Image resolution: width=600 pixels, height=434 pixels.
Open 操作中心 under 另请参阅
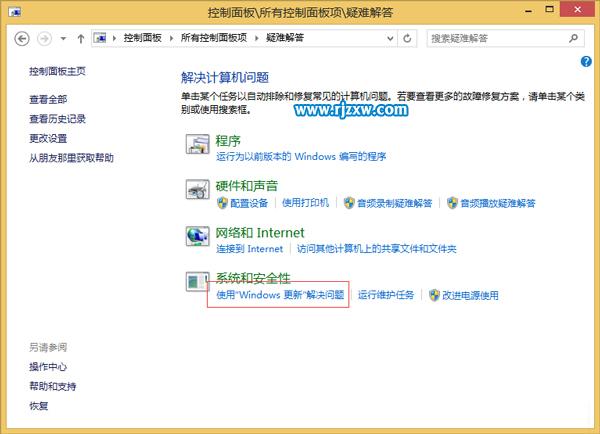click(x=48, y=367)
